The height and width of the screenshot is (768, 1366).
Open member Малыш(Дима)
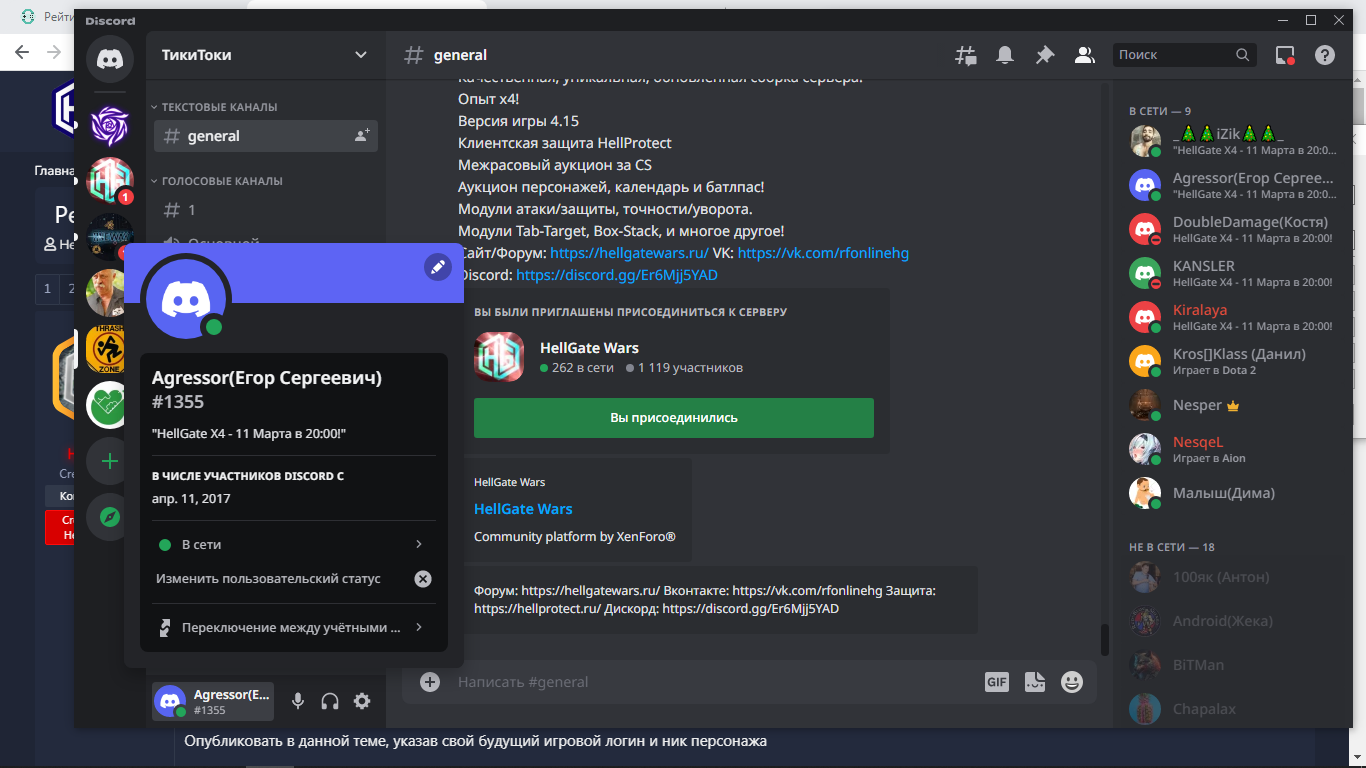[1235, 493]
